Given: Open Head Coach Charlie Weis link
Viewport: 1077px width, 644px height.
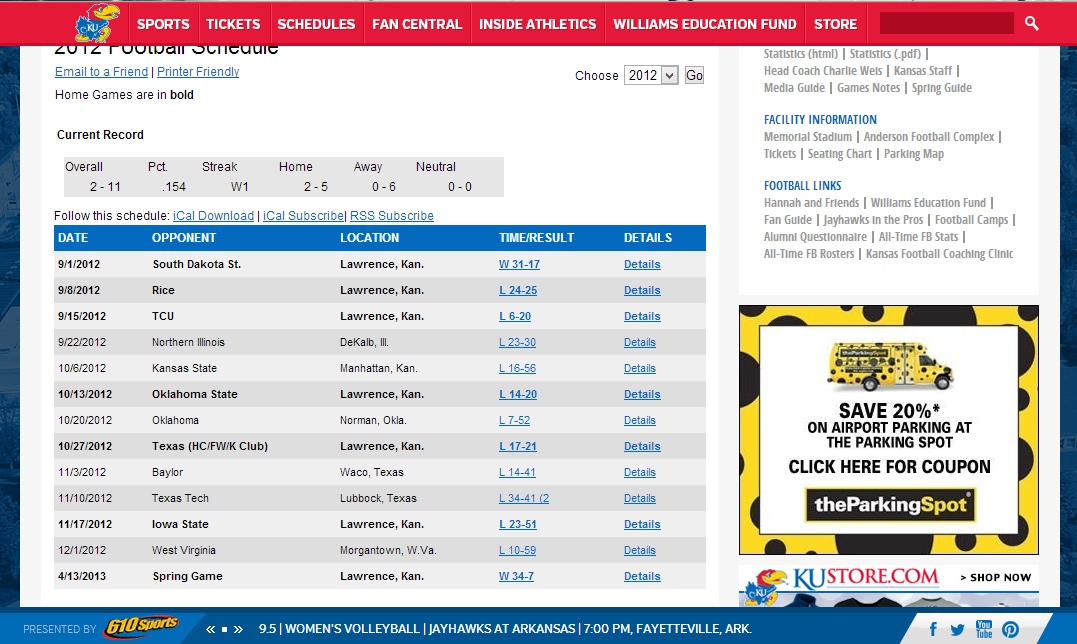Looking at the screenshot, I should (823, 71).
